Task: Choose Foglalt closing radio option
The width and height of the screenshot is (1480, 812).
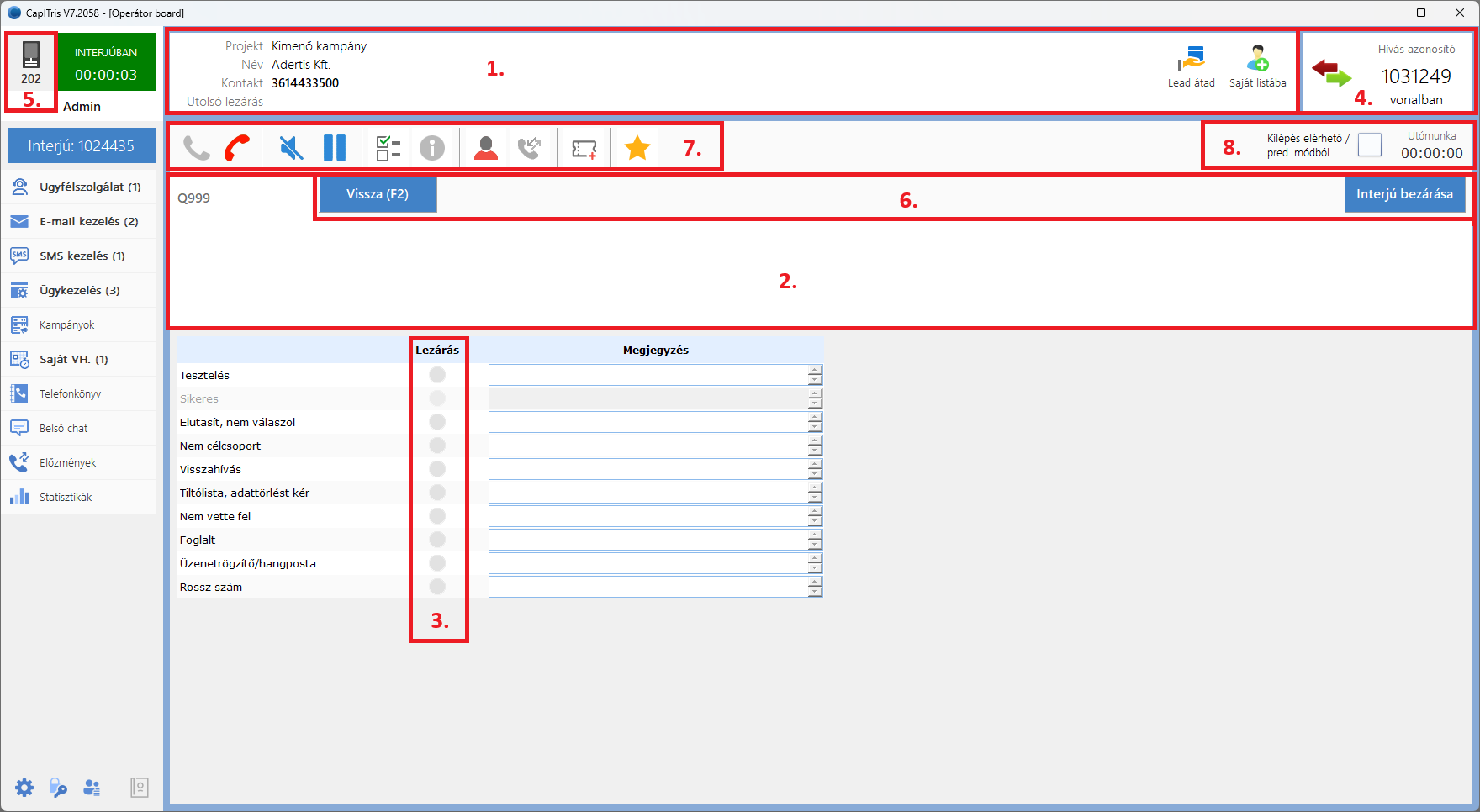Action: point(437,540)
